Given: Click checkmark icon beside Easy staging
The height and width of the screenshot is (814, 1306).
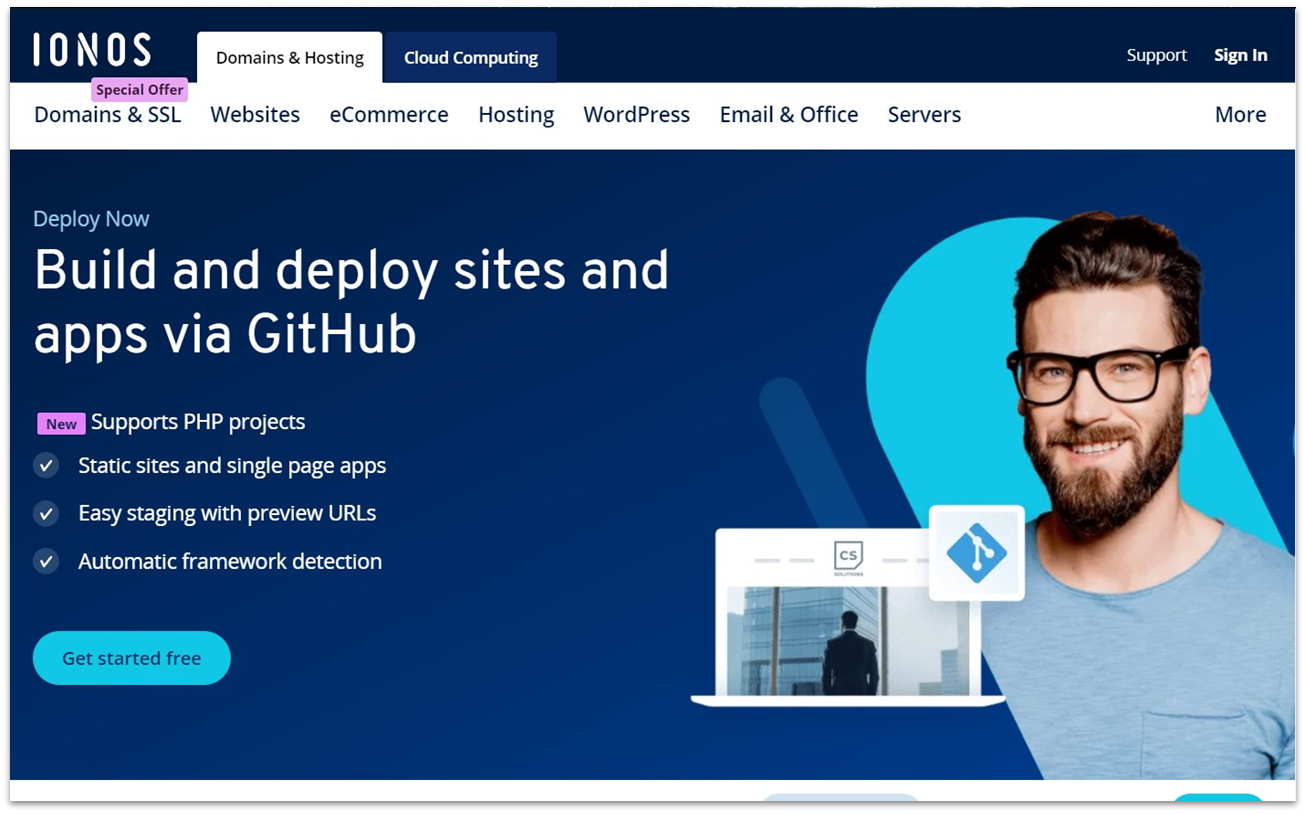Looking at the screenshot, I should point(46,513).
